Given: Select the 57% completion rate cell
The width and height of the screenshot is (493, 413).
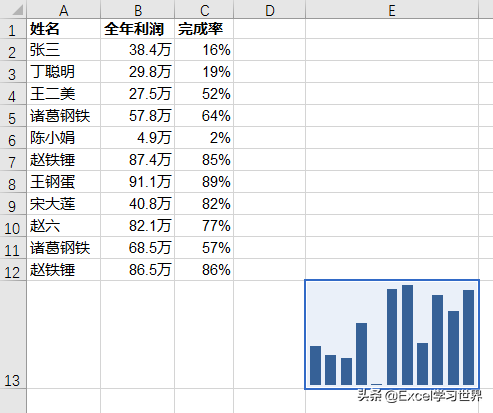Looking at the screenshot, I should coord(204,248).
